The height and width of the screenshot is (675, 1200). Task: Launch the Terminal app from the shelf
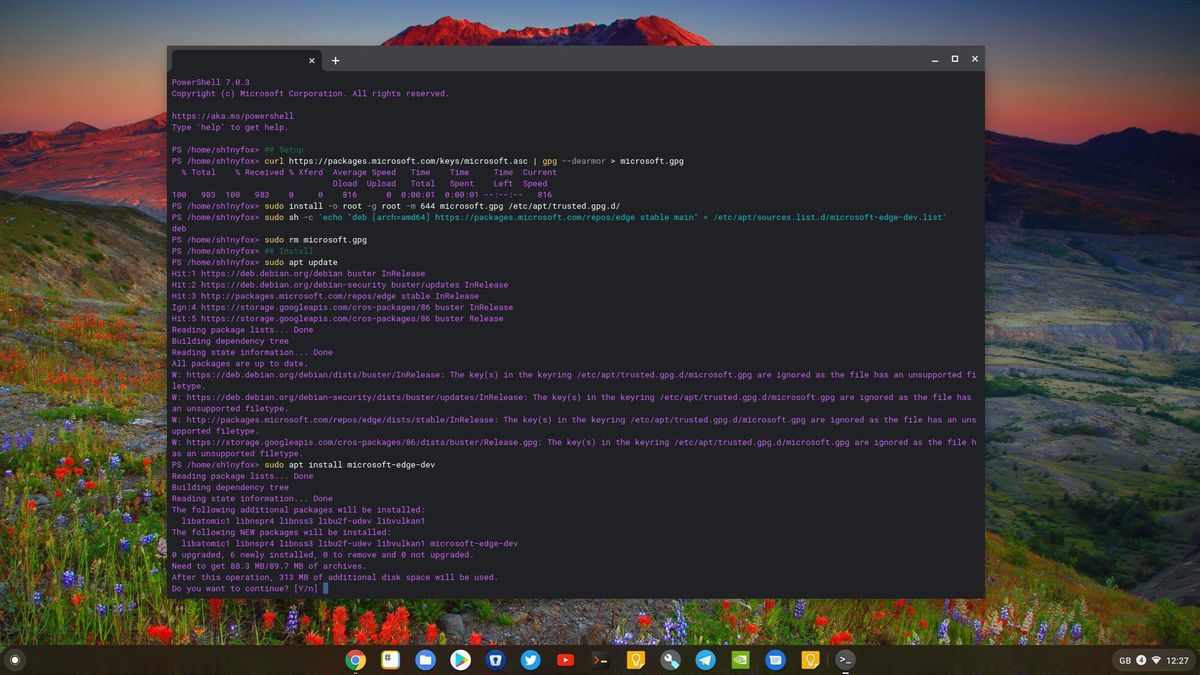pos(600,660)
